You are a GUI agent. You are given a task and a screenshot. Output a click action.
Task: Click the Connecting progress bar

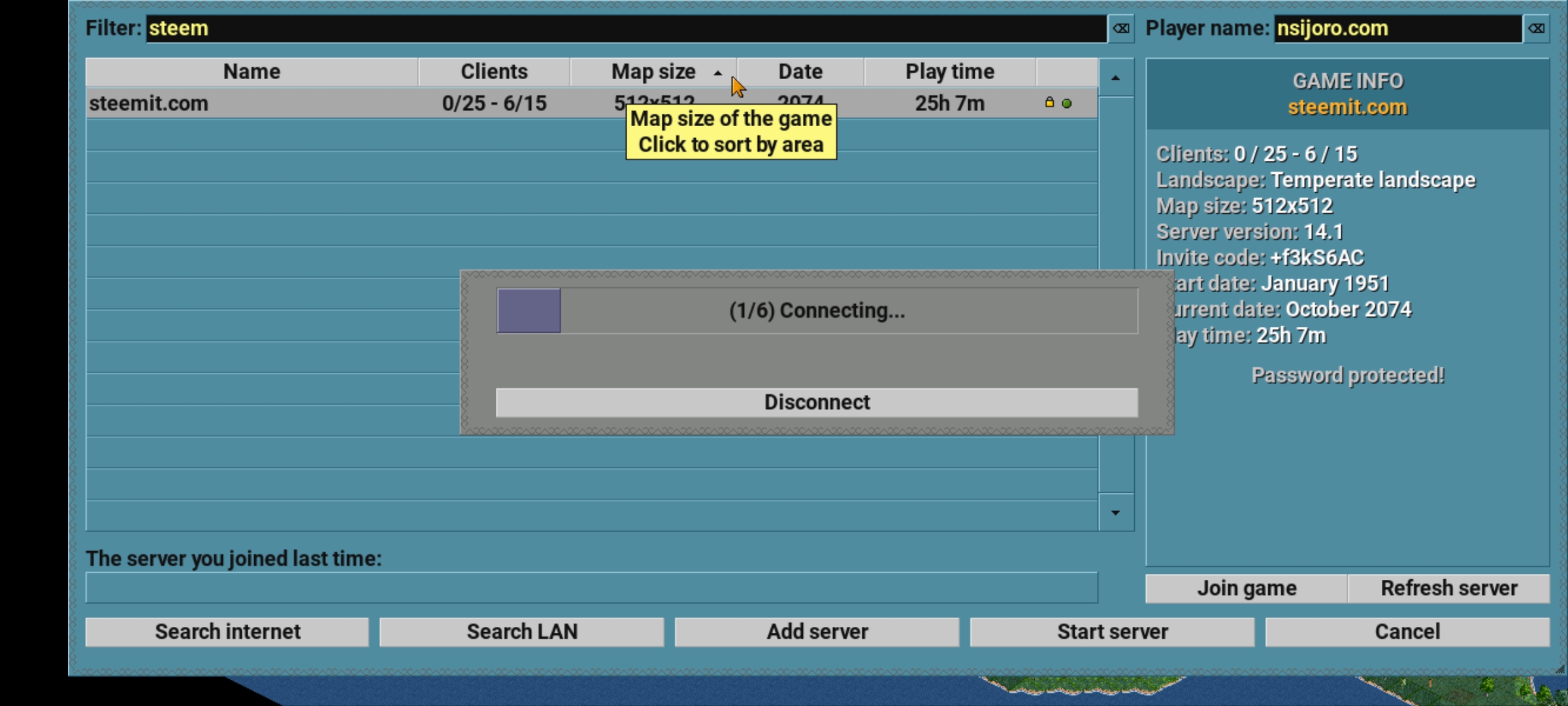[817, 311]
